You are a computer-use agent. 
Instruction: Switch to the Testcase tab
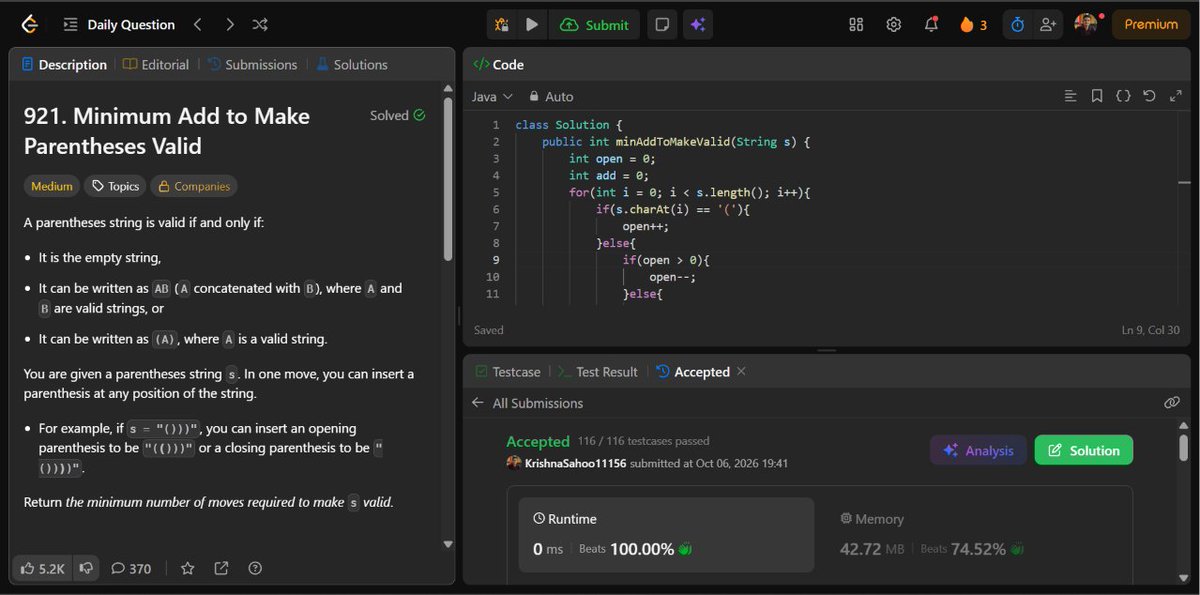coord(507,371)
